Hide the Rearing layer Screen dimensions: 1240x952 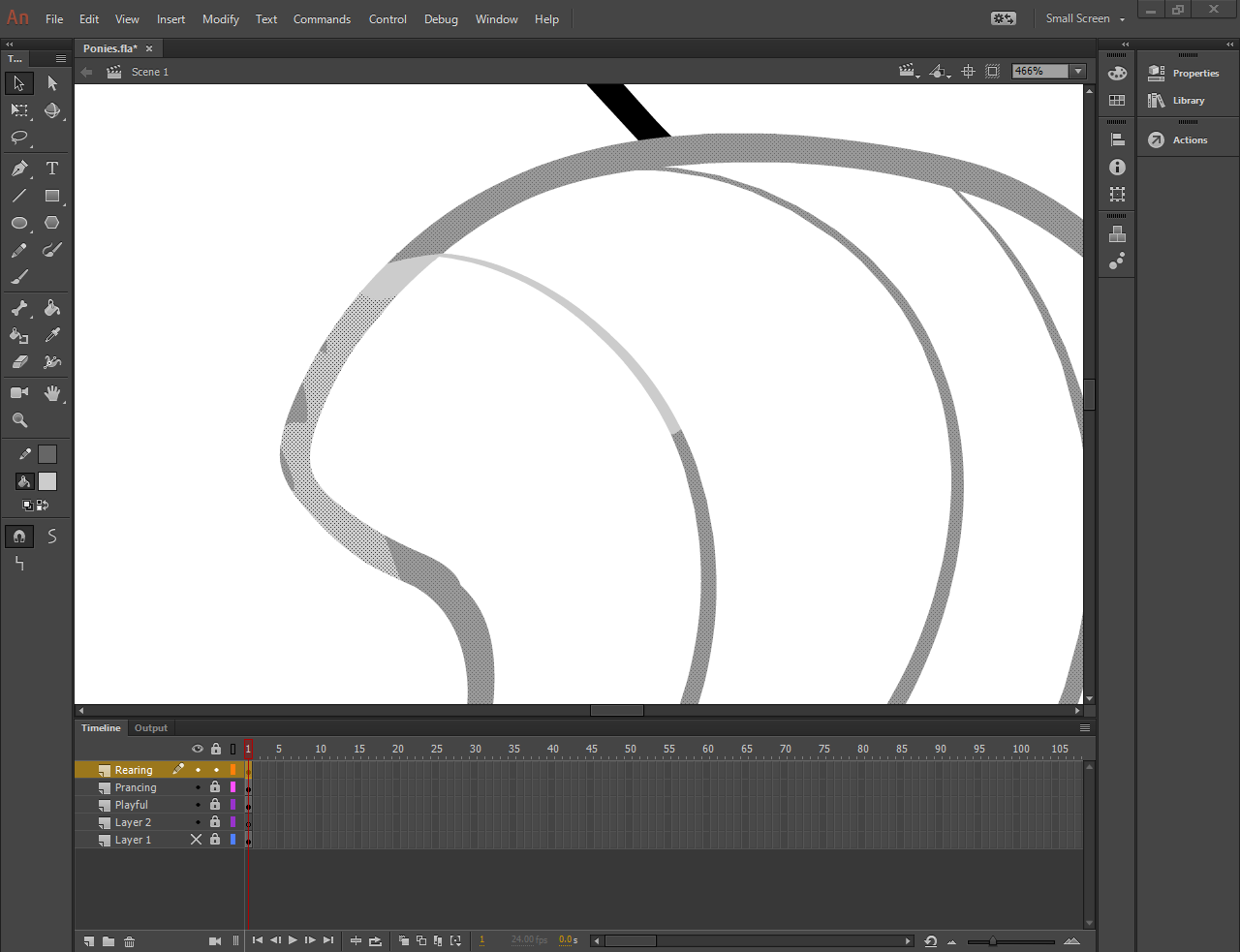click(198, 770)
